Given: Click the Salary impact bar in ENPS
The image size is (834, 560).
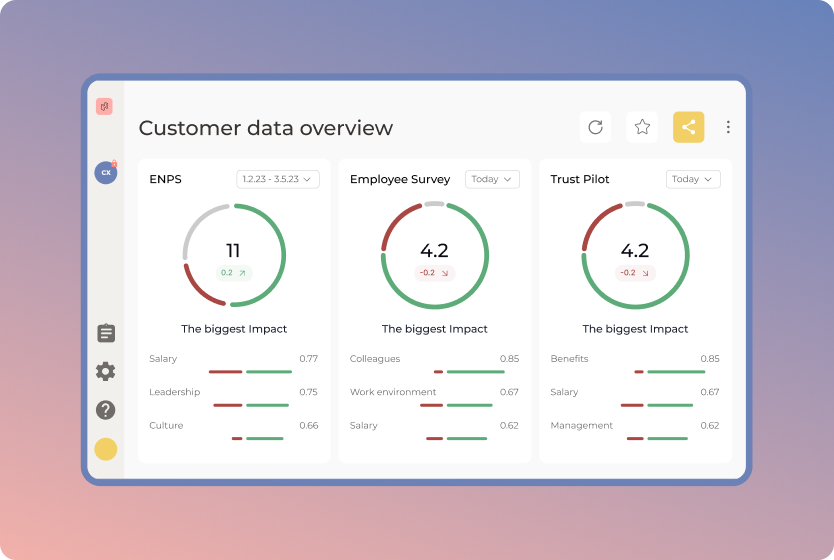Looking at the screenshot, I should 250,372.
